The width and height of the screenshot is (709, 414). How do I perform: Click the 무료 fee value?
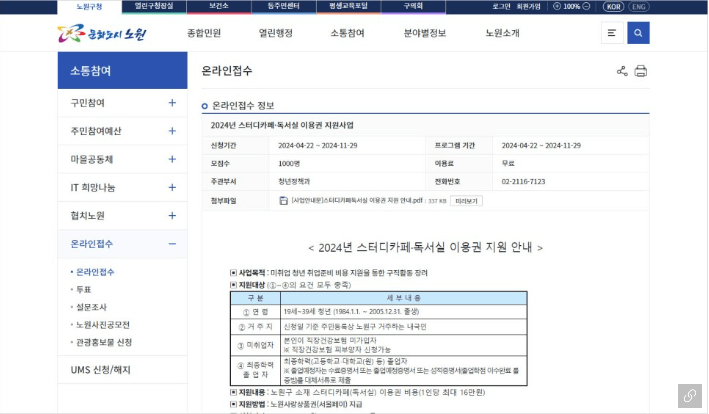(508, 164)
